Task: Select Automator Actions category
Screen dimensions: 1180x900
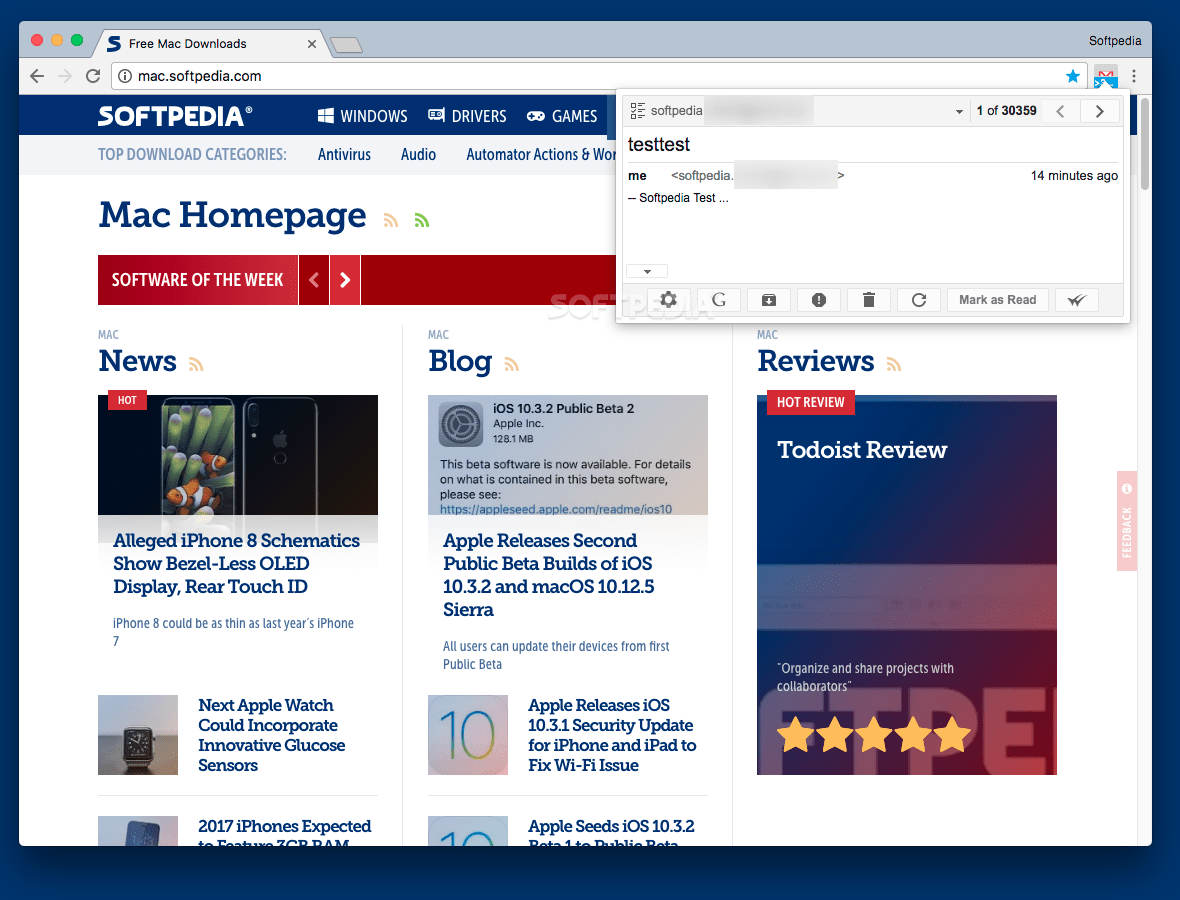Action: 540,154
